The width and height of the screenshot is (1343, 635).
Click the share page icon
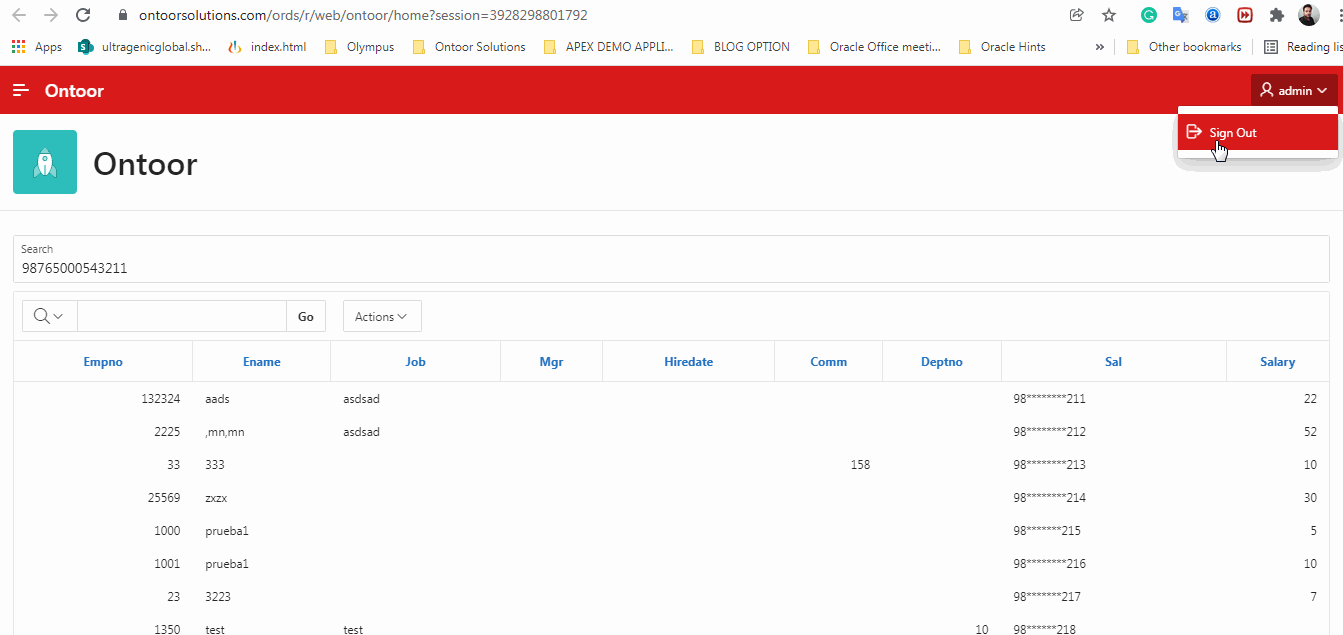pyautogui.click(x=1075, y=15)
